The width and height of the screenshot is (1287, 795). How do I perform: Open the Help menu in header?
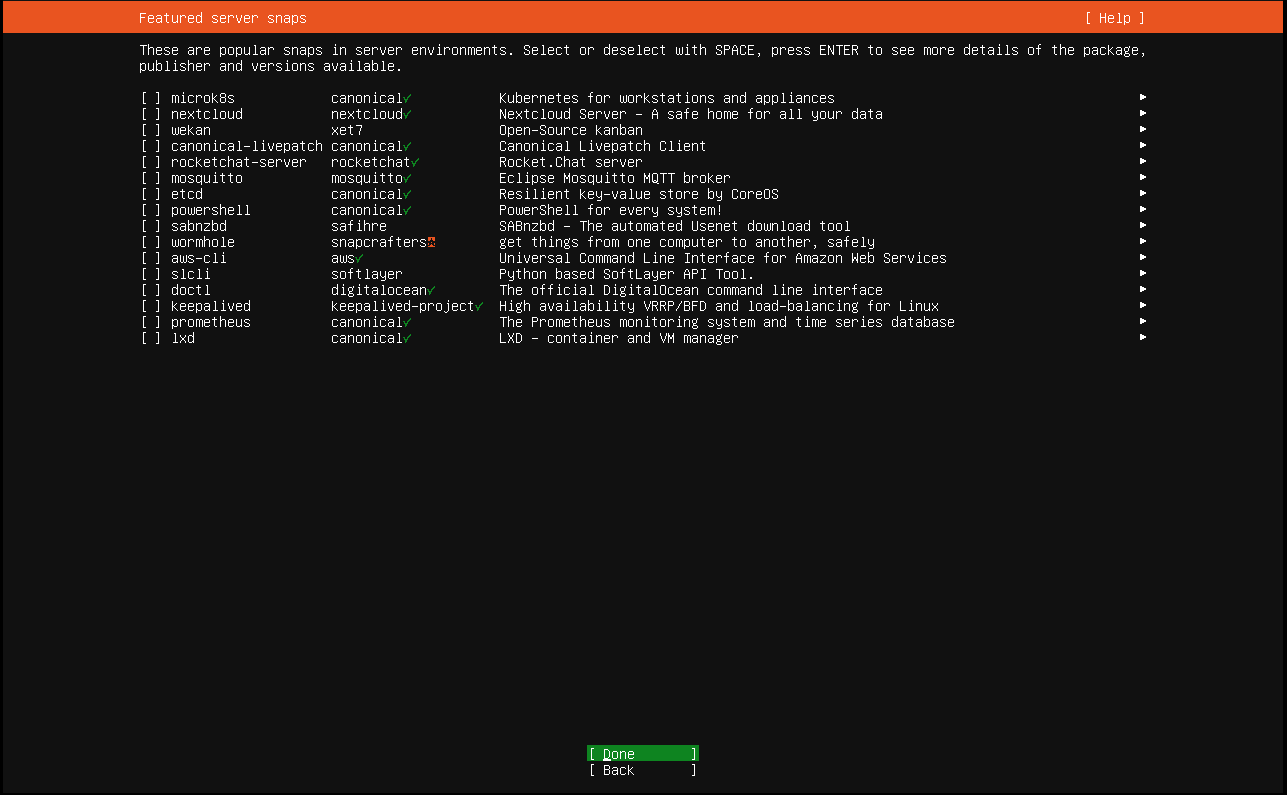click(x=1114, y=18)
